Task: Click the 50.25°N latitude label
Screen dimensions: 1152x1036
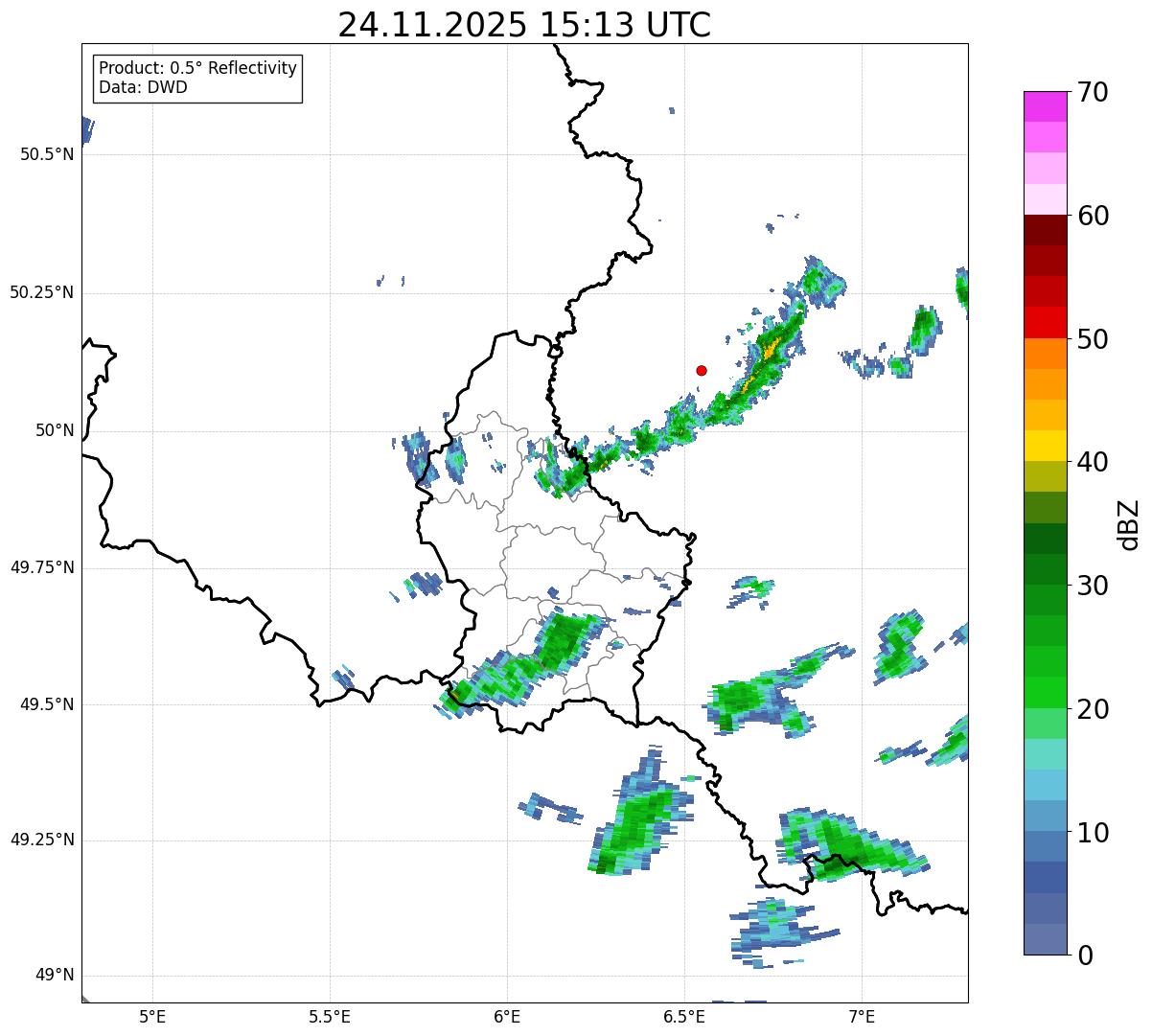Action: tap(41, 292)
